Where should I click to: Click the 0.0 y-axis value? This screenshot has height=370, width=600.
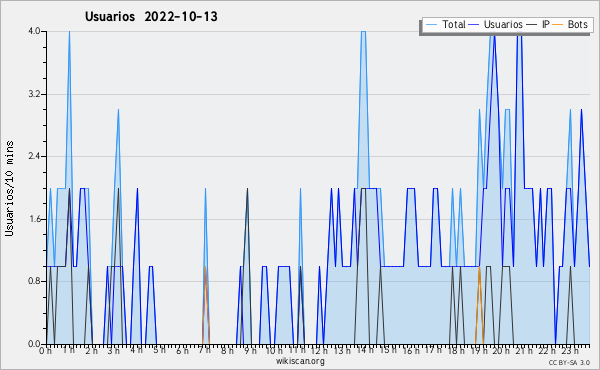(x=34, y=344)
